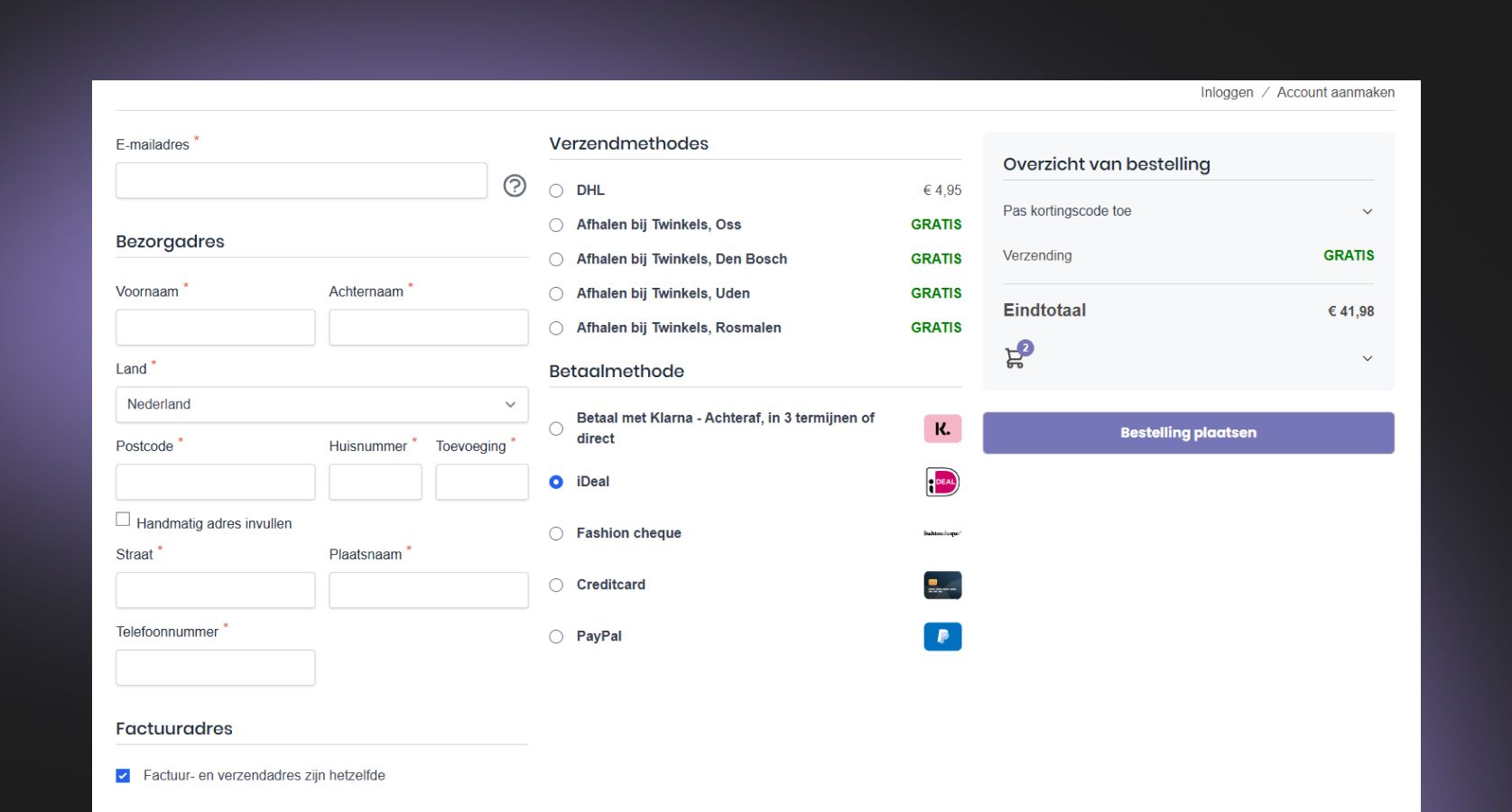This screenshot has width=1512, height=812.
Task: Click the Factuuradres heading
Action: (174, 728)
